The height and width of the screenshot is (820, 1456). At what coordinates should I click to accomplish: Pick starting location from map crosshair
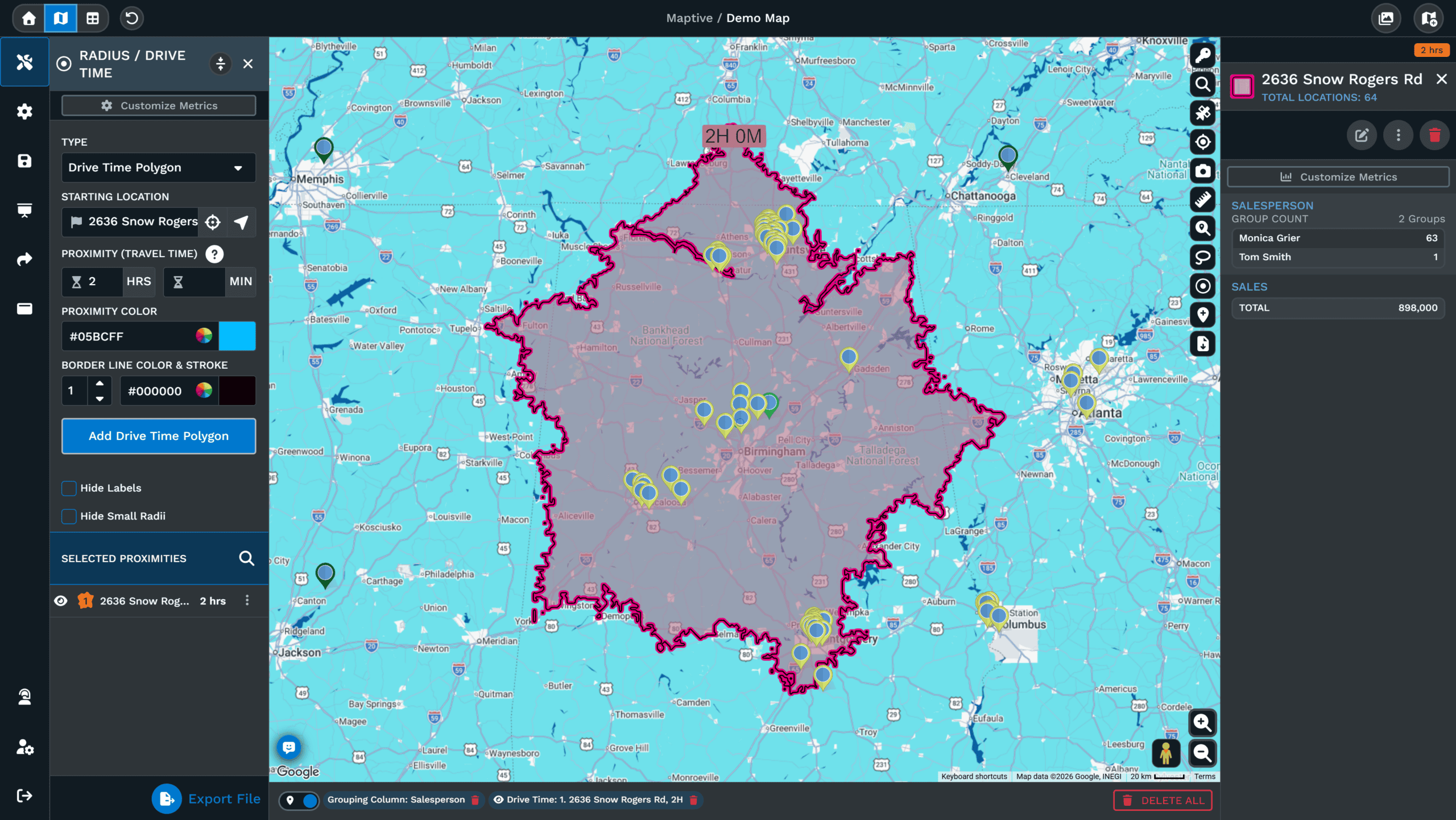pos(213,222)
